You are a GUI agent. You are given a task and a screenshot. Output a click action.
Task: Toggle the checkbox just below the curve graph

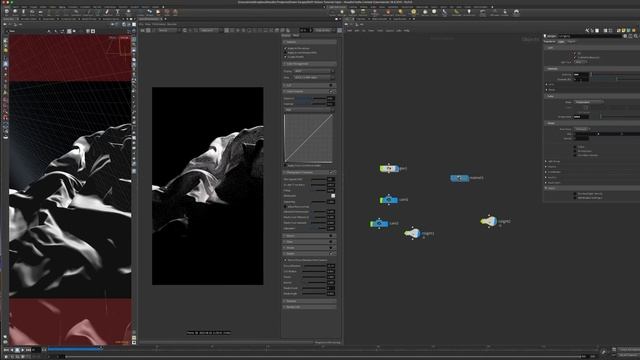pos(285,166)
